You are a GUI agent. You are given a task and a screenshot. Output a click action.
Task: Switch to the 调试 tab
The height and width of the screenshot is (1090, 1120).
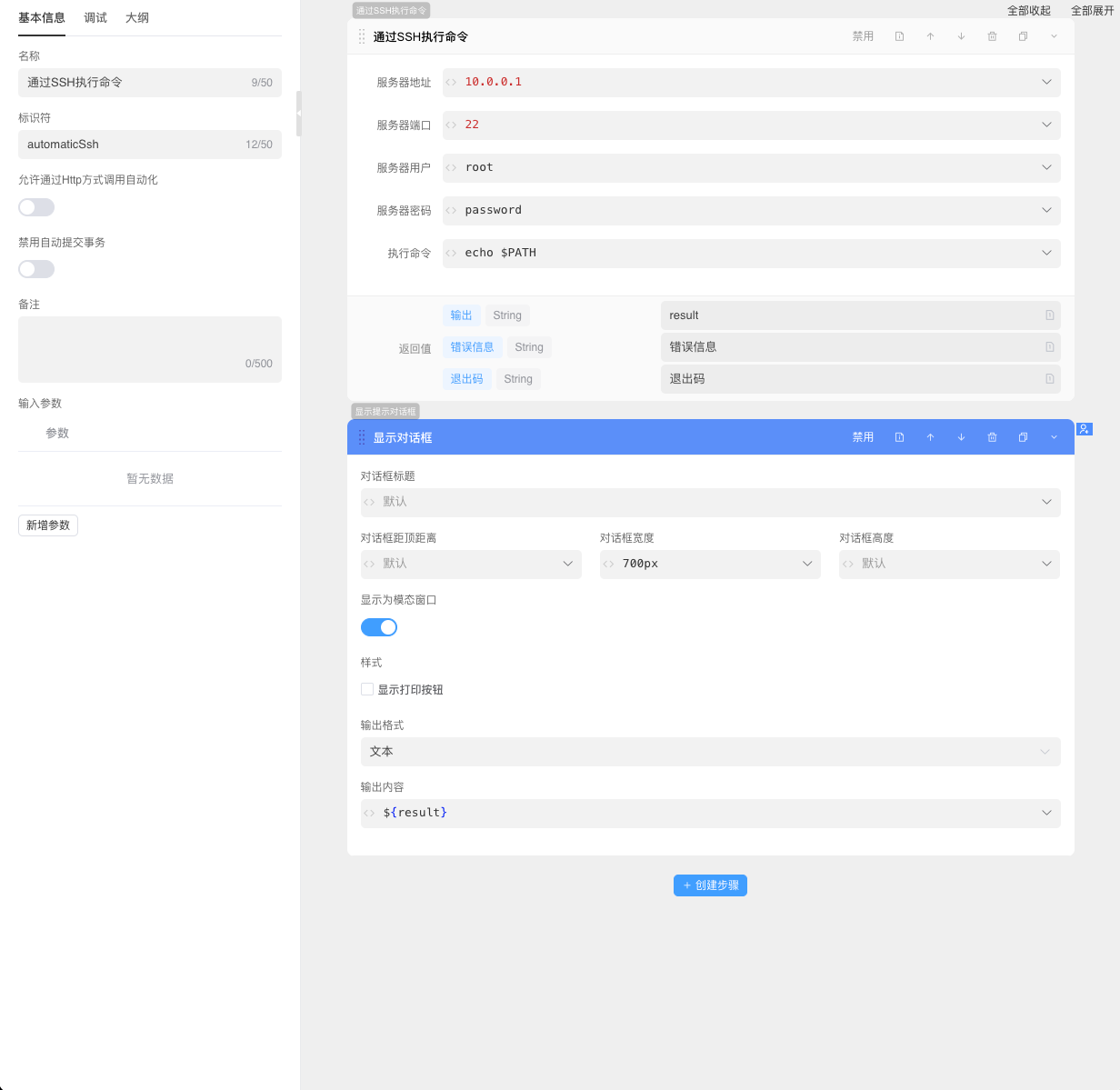95,18
